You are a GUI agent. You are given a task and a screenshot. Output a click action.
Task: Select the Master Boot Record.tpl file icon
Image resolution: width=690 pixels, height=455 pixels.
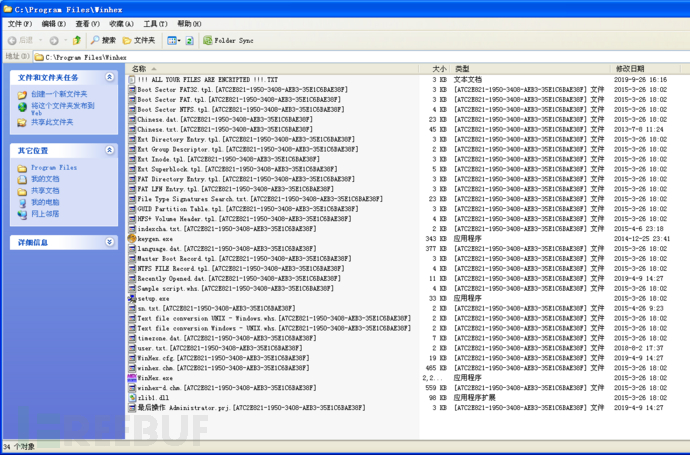pyautogui.click(x=132, y=259)
